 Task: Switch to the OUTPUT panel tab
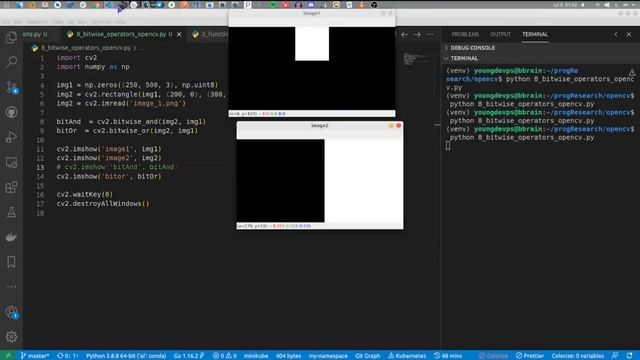tap(500, 34)
